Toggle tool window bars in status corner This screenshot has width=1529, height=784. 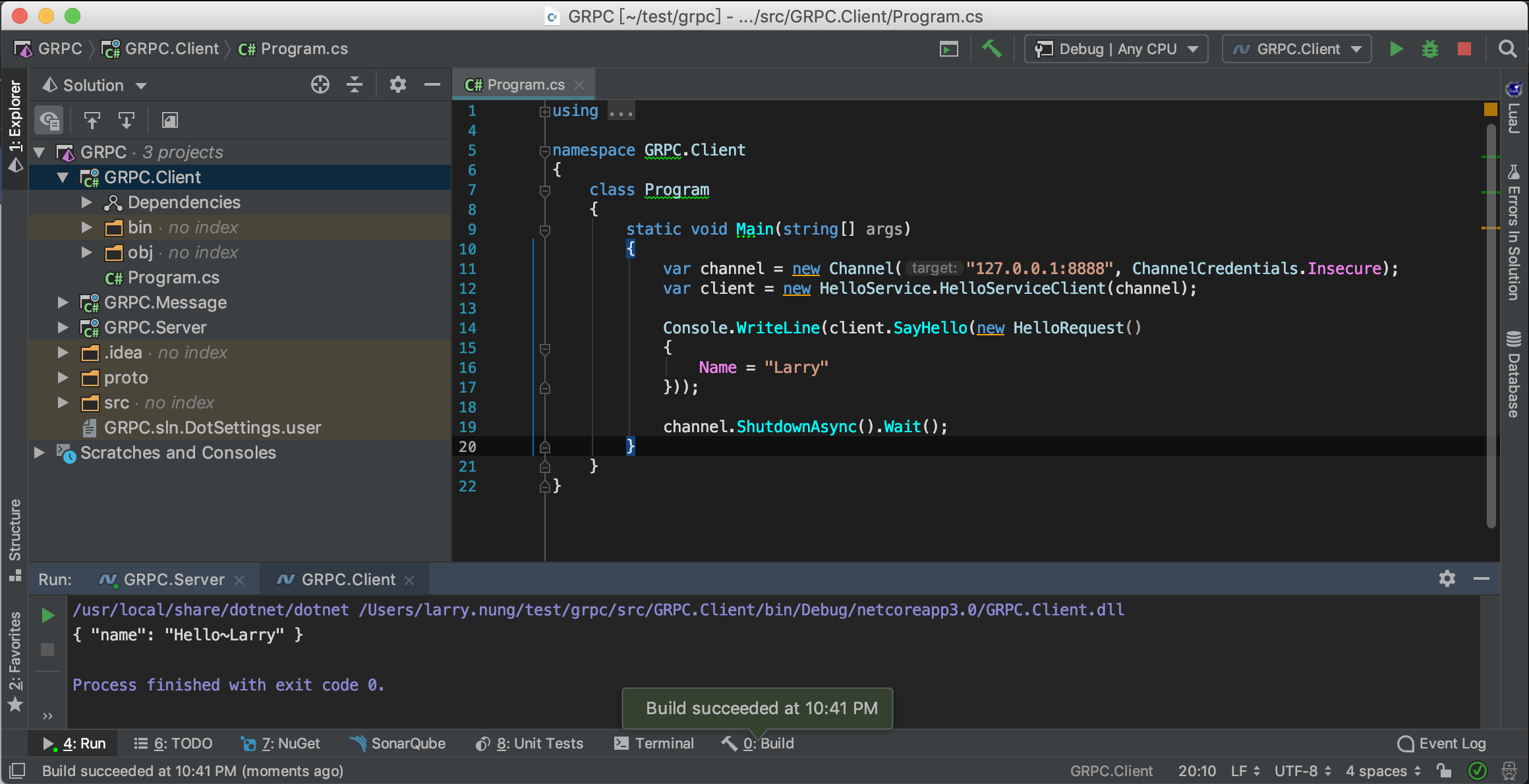[17, 771]
